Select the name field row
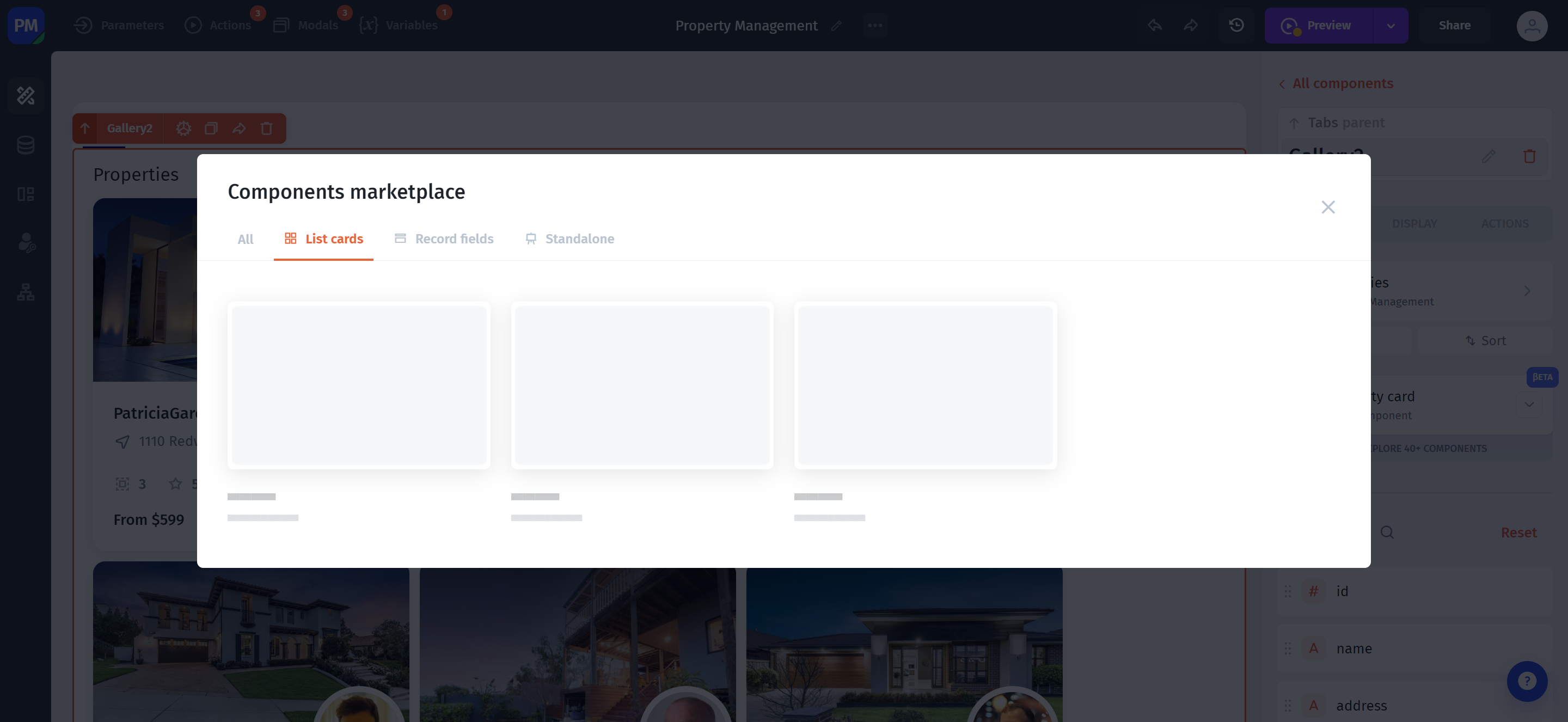This screenshot has height=722, width=1568. [x=1414, y=648]
